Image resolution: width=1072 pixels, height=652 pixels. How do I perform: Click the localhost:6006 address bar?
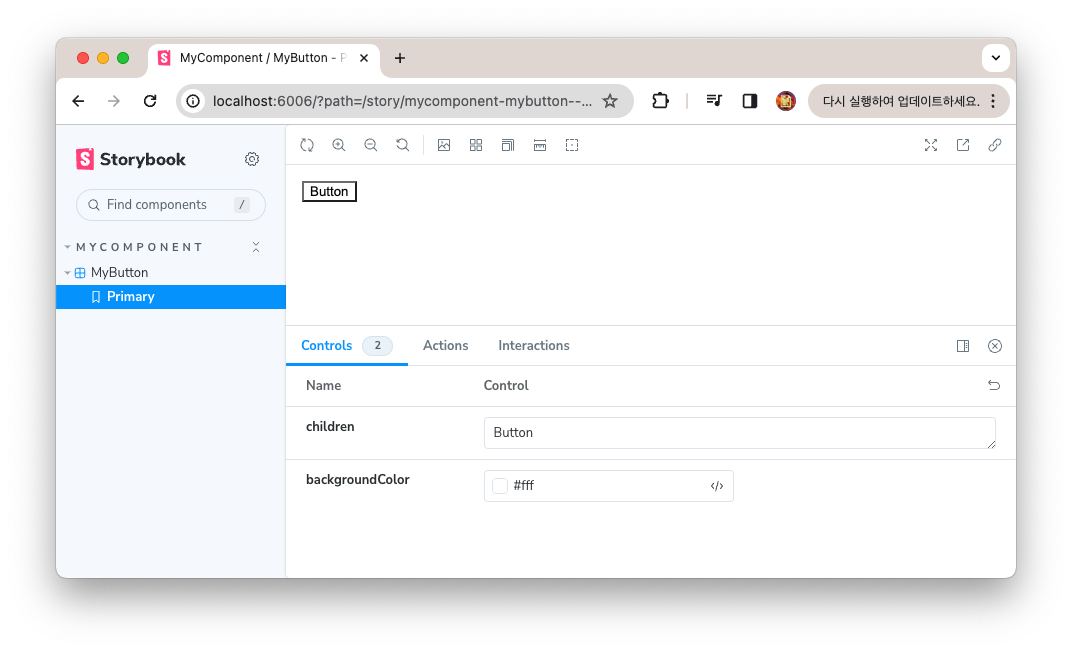[403, 101]
